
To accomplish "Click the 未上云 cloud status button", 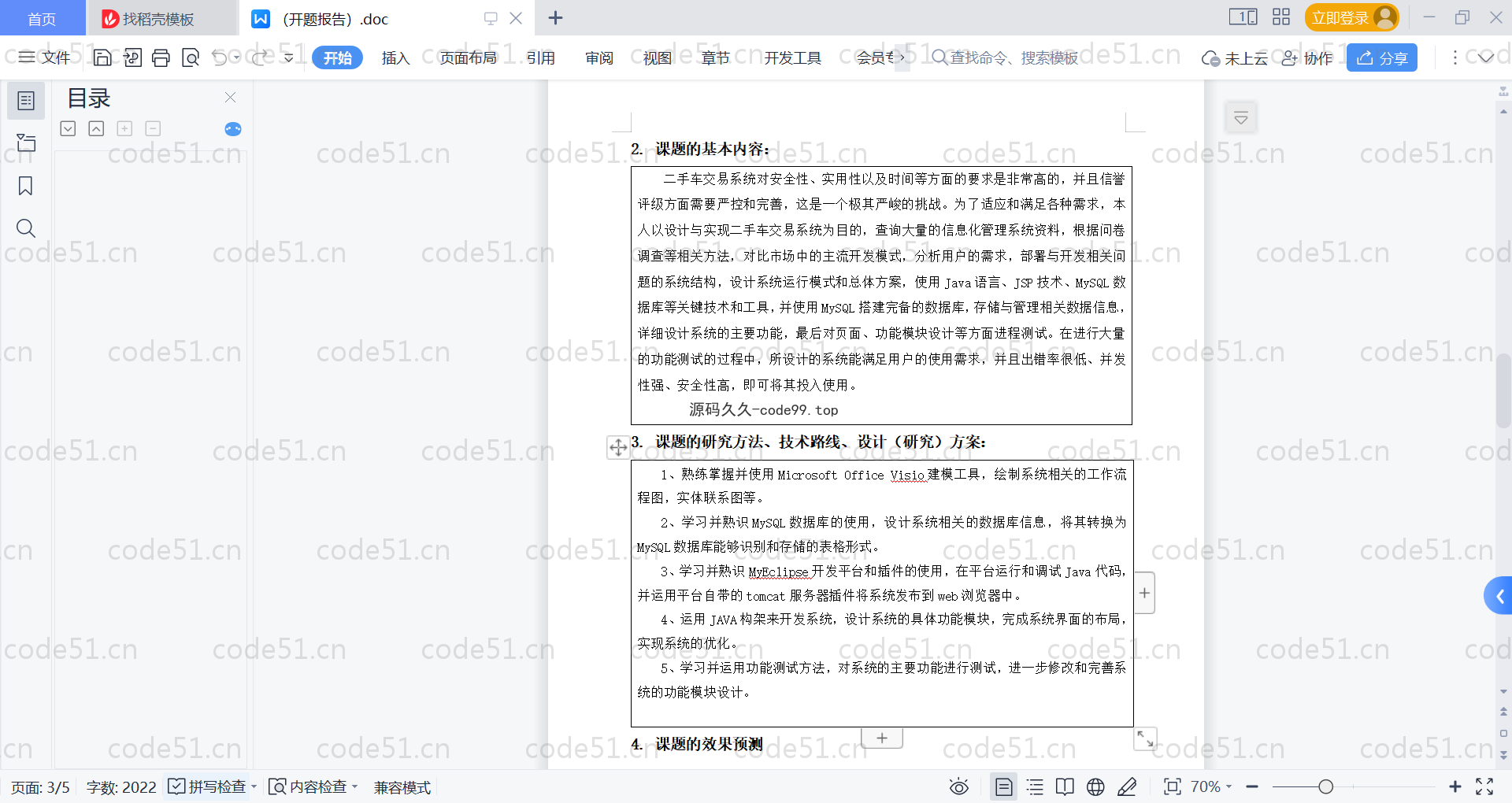I will pos(1235,57).
